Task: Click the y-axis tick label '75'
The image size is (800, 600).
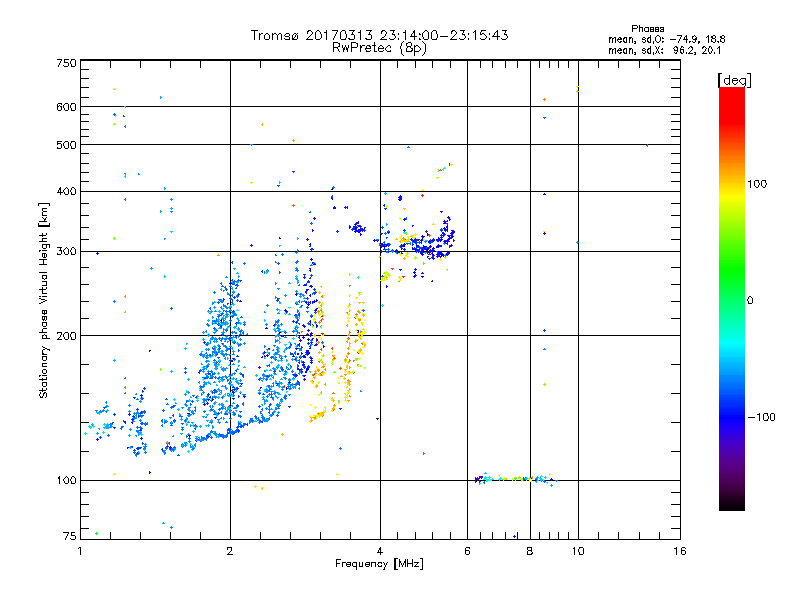Action: pos(70,536)
